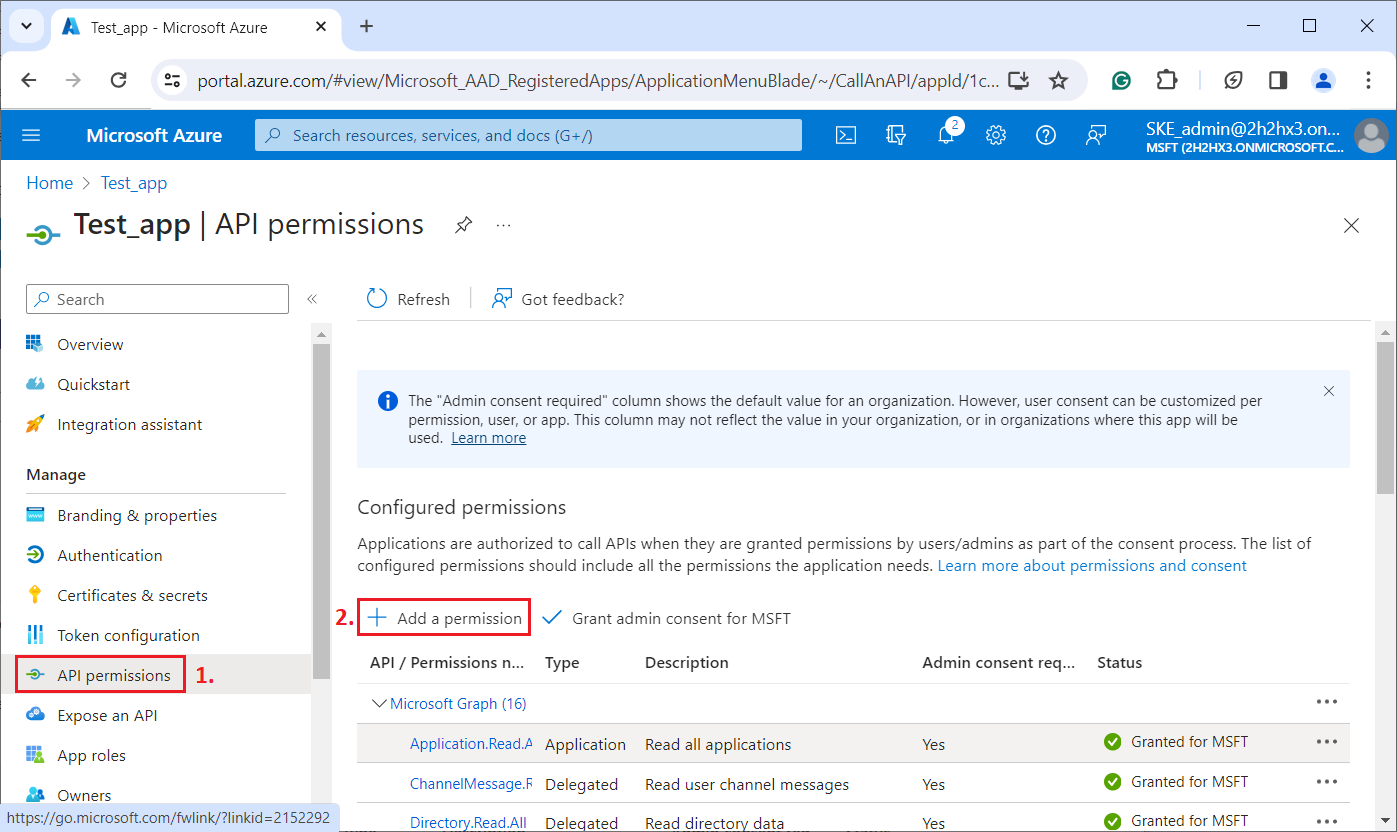Open directories and subscriptions filter icon

896,136
